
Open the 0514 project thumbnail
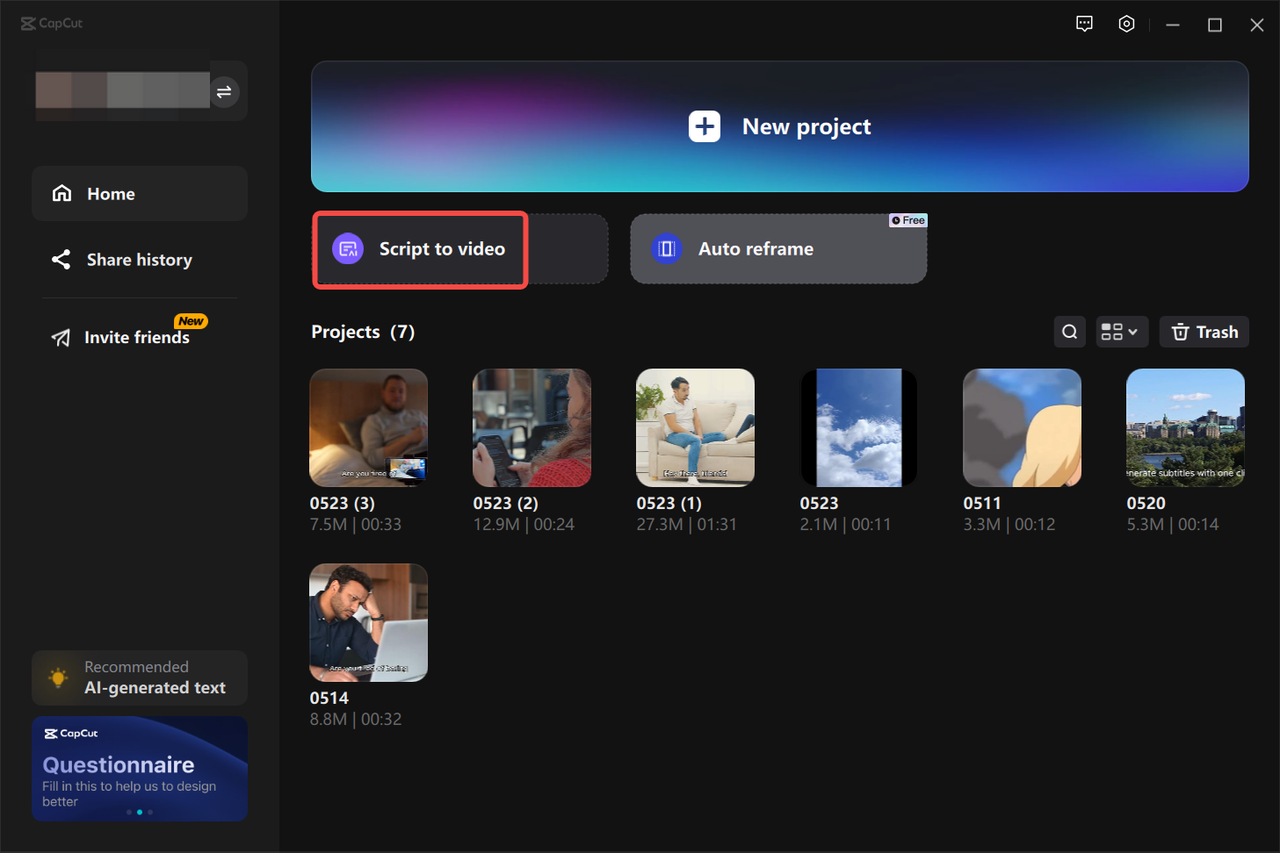pos(368,622)
